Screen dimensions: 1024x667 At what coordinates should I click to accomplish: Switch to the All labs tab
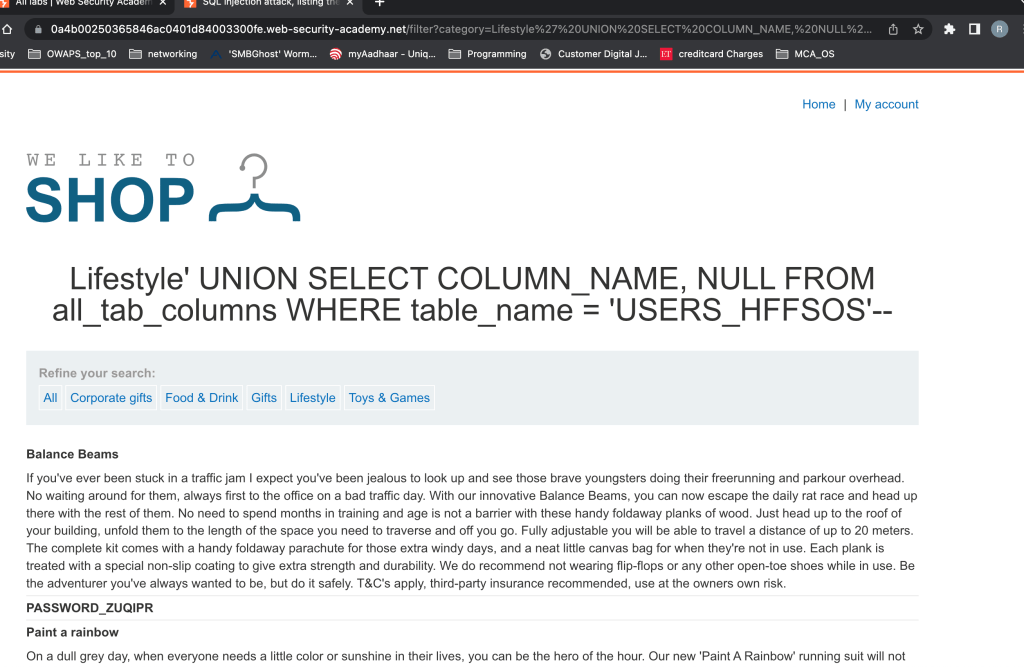tap(80, 4)
